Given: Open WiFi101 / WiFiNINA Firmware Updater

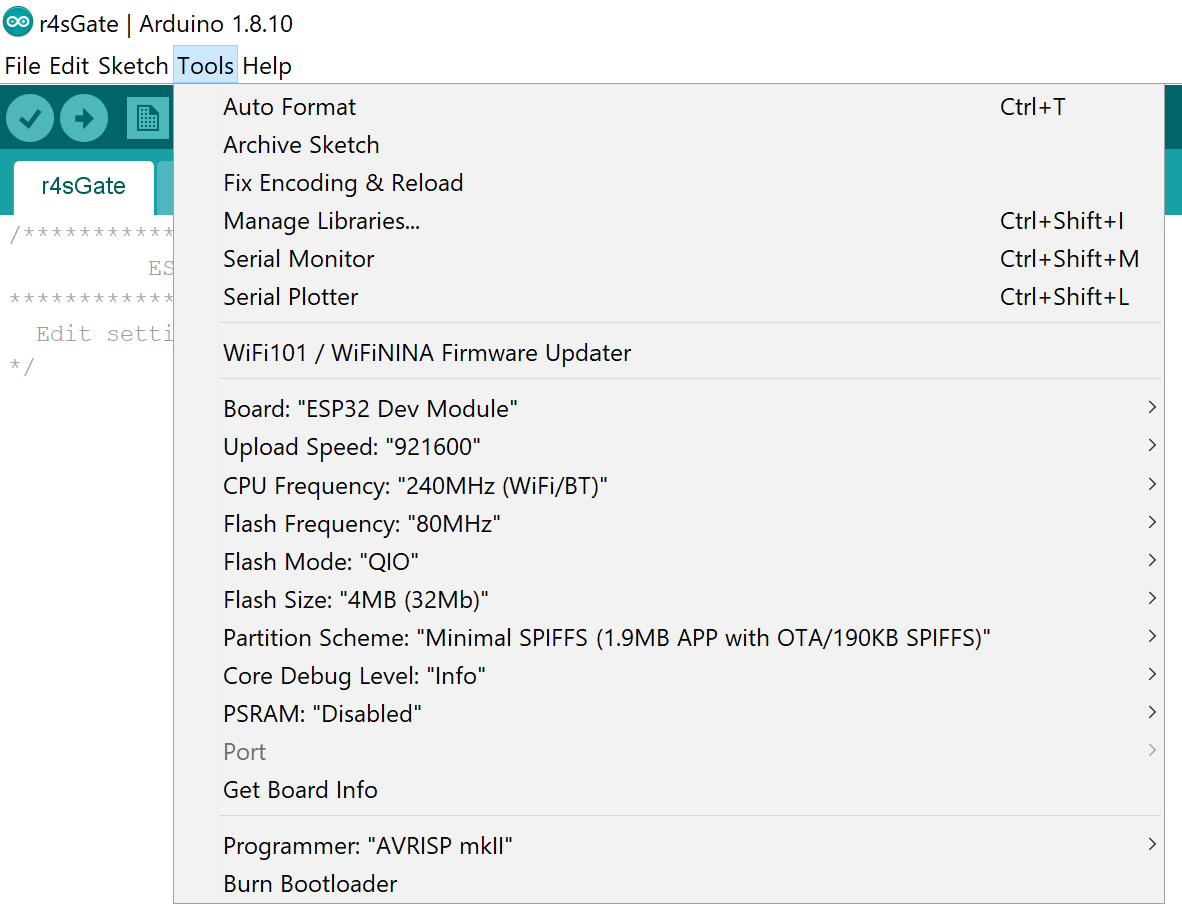Looking at the screenshot, I should point(427,353).
